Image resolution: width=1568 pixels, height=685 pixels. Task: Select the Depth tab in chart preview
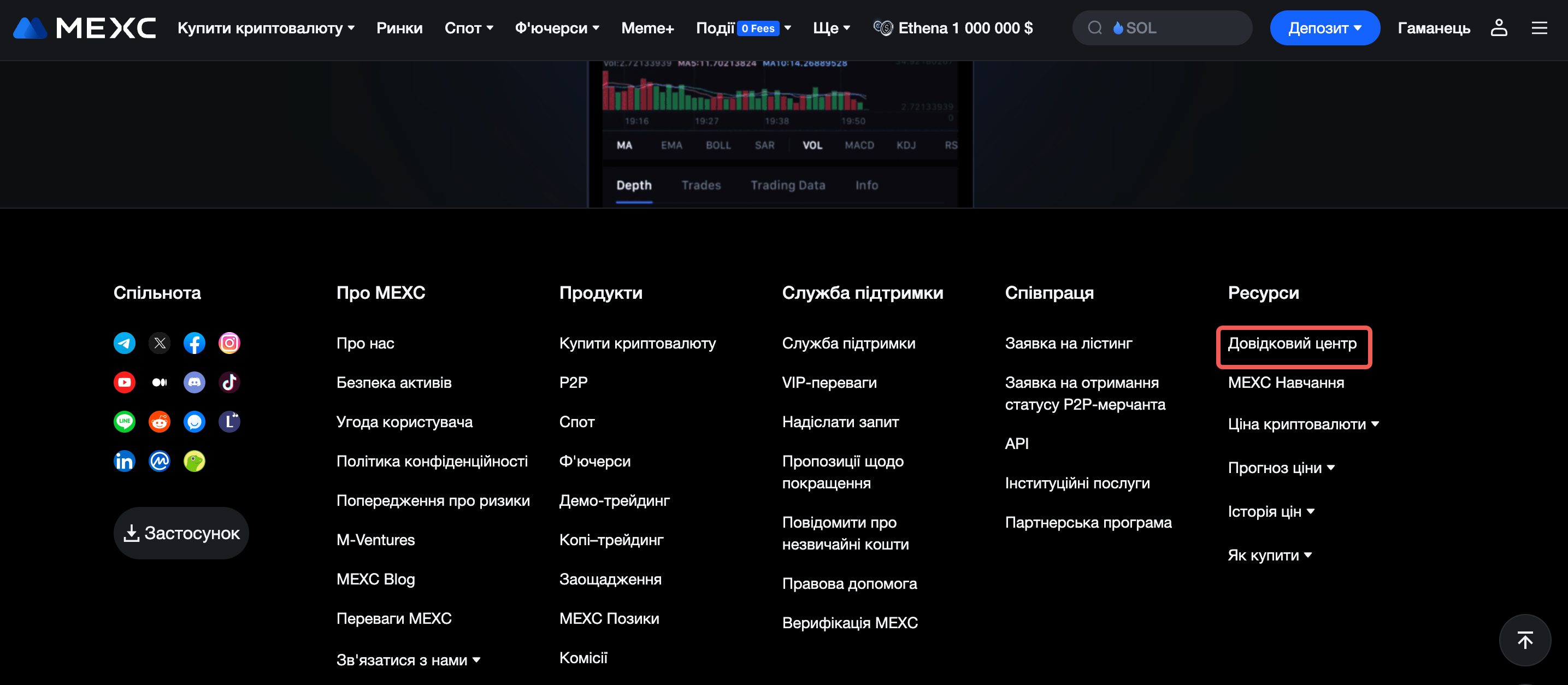pos(634,185)
